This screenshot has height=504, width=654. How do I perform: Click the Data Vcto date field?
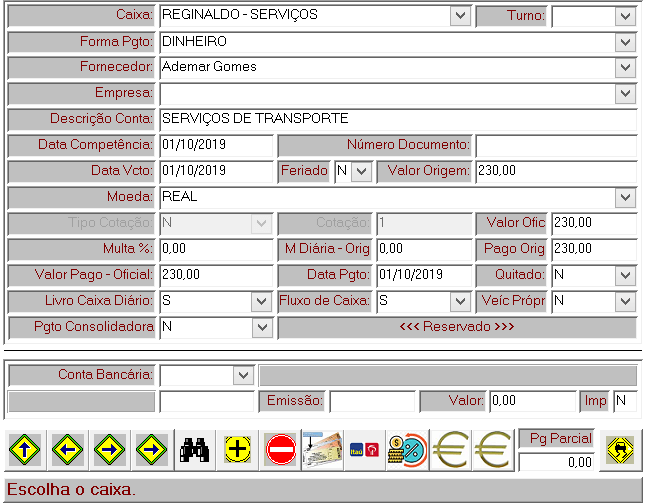click(216, 171)
